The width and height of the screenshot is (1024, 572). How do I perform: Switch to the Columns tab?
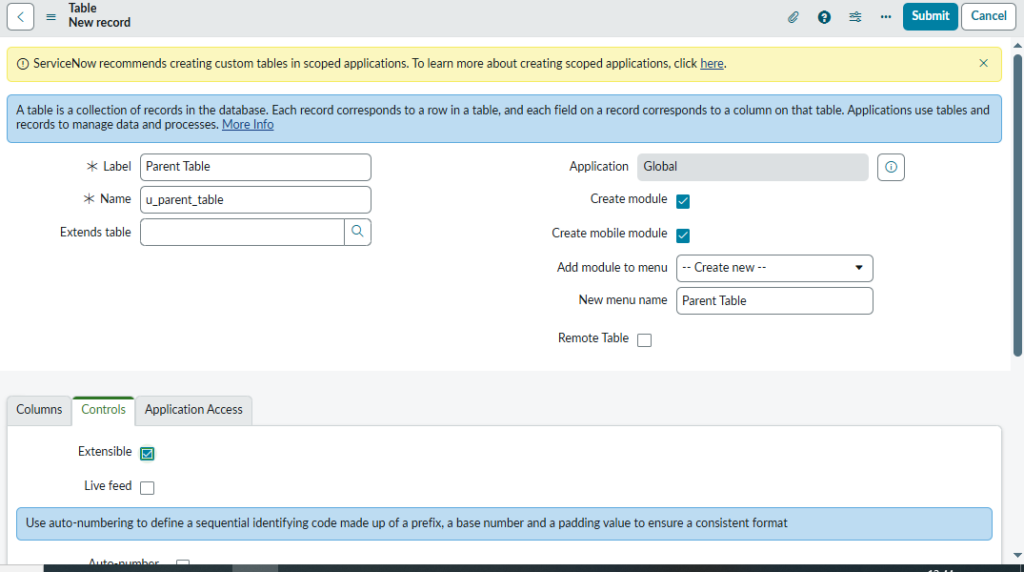39,410
